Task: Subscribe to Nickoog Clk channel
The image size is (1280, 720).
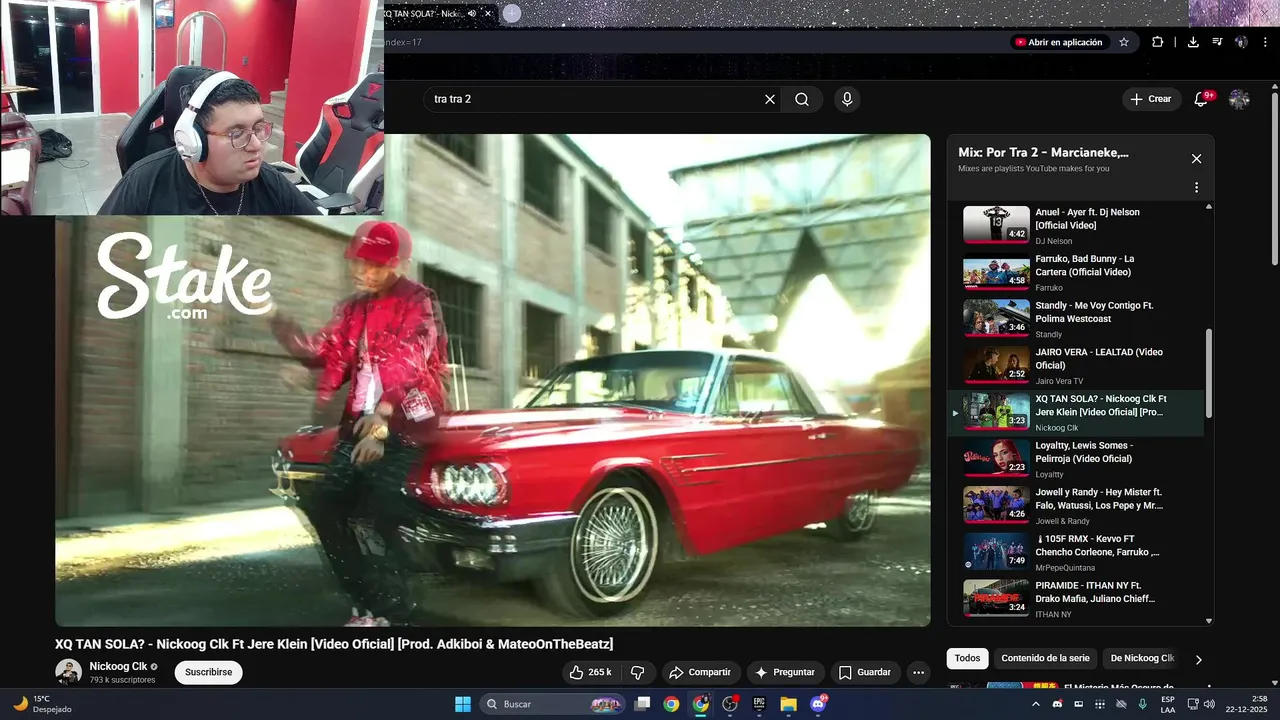Action: [208, 672]
